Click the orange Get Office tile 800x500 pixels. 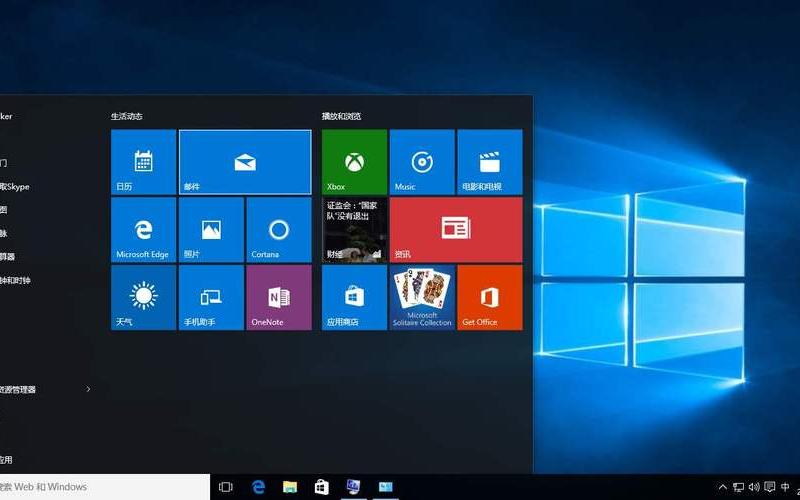tap(490, 297)
